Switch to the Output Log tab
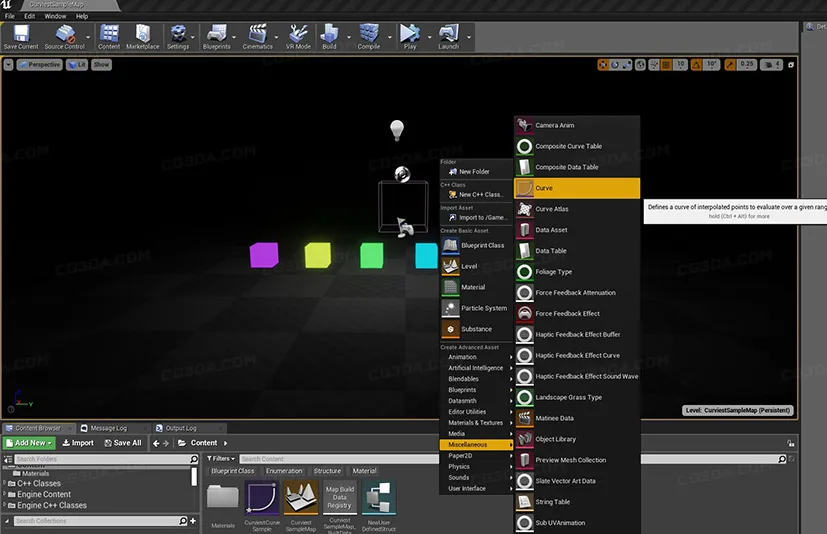827x534 pixels. point(181,428)
